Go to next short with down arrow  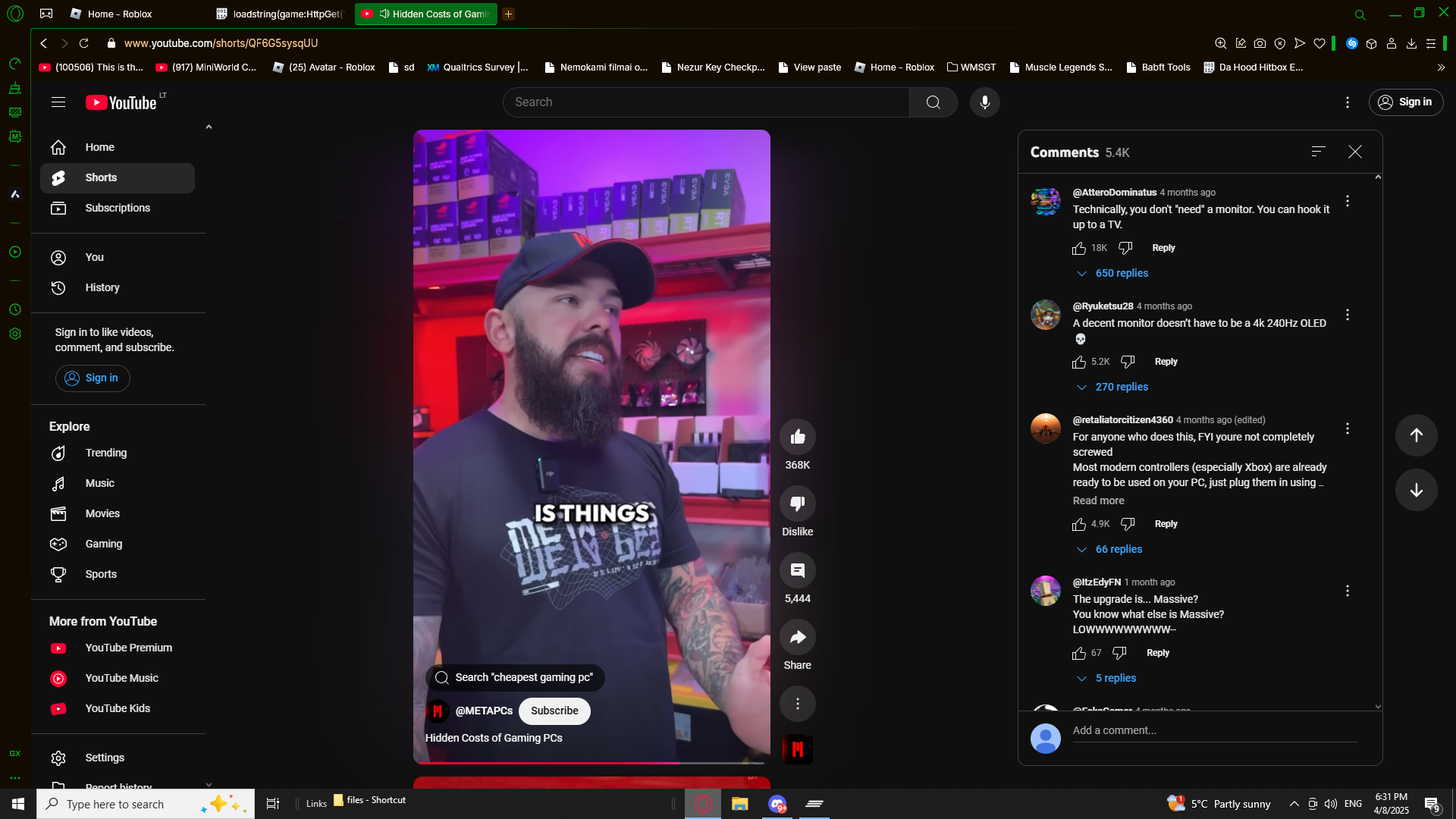(x=1416, y=490)
